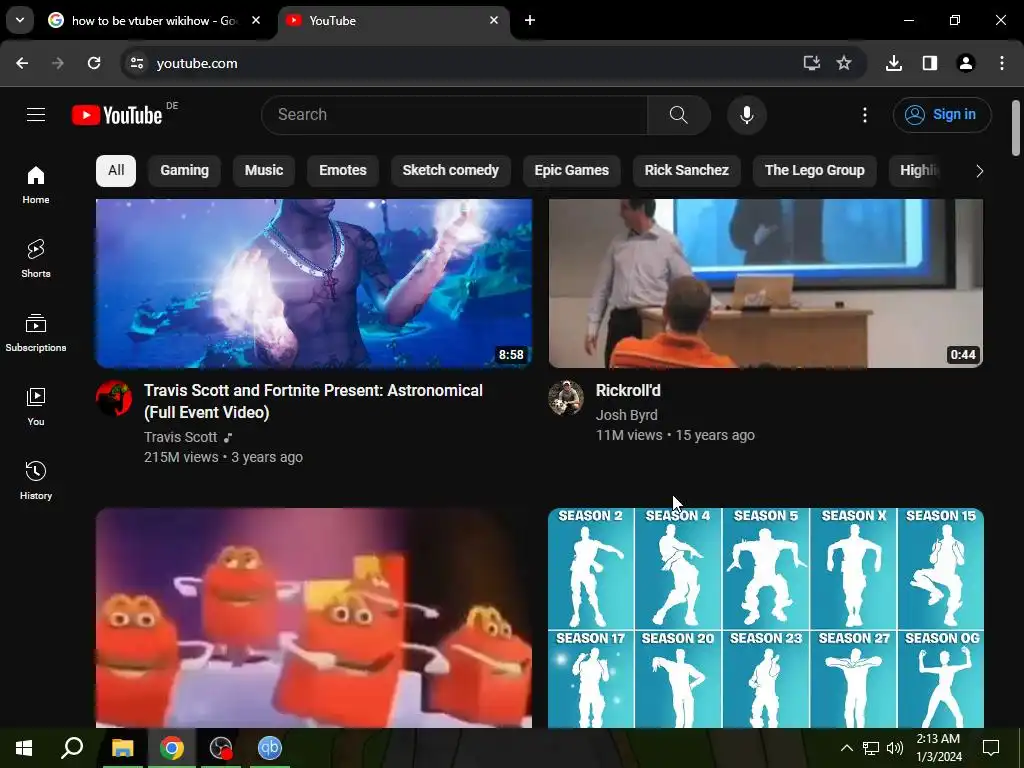The width and height of the screenshot is (1024, 768).
Task: Open Chrome profile avatar
Action: tap(966, 63)
